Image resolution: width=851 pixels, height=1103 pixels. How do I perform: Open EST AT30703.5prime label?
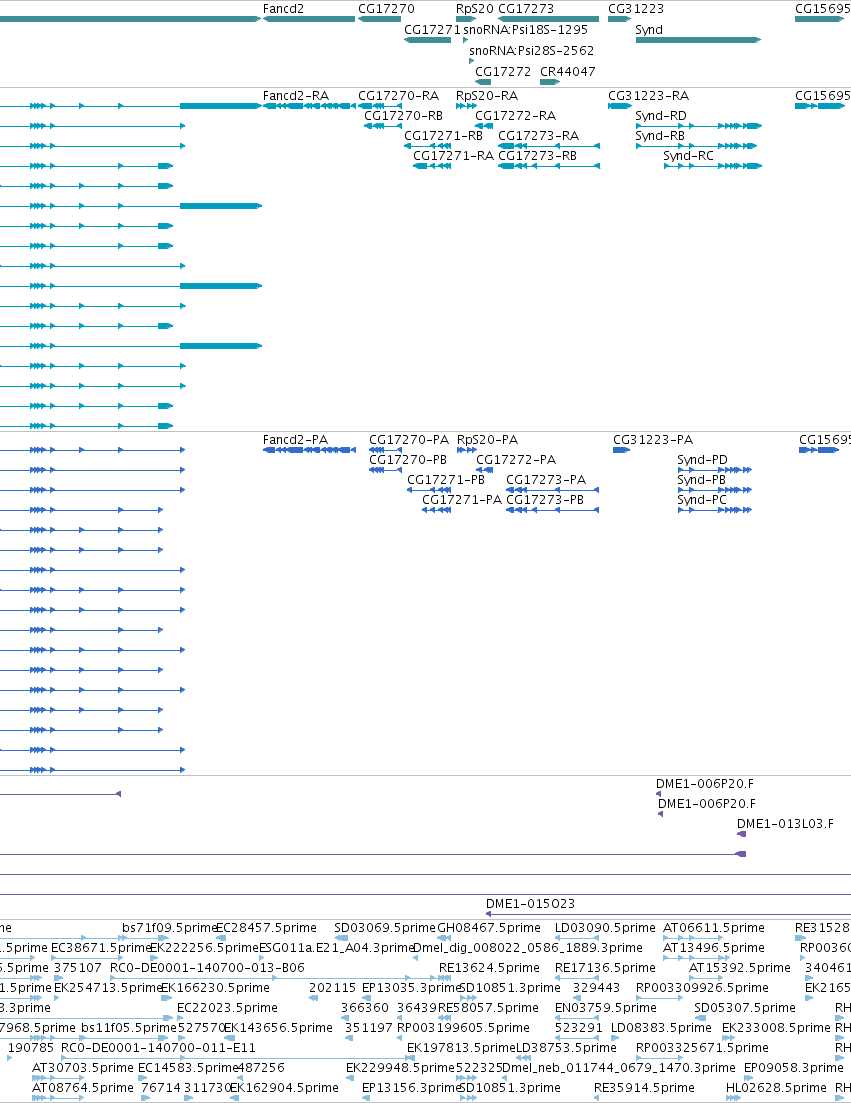[x=82, y=1068]
